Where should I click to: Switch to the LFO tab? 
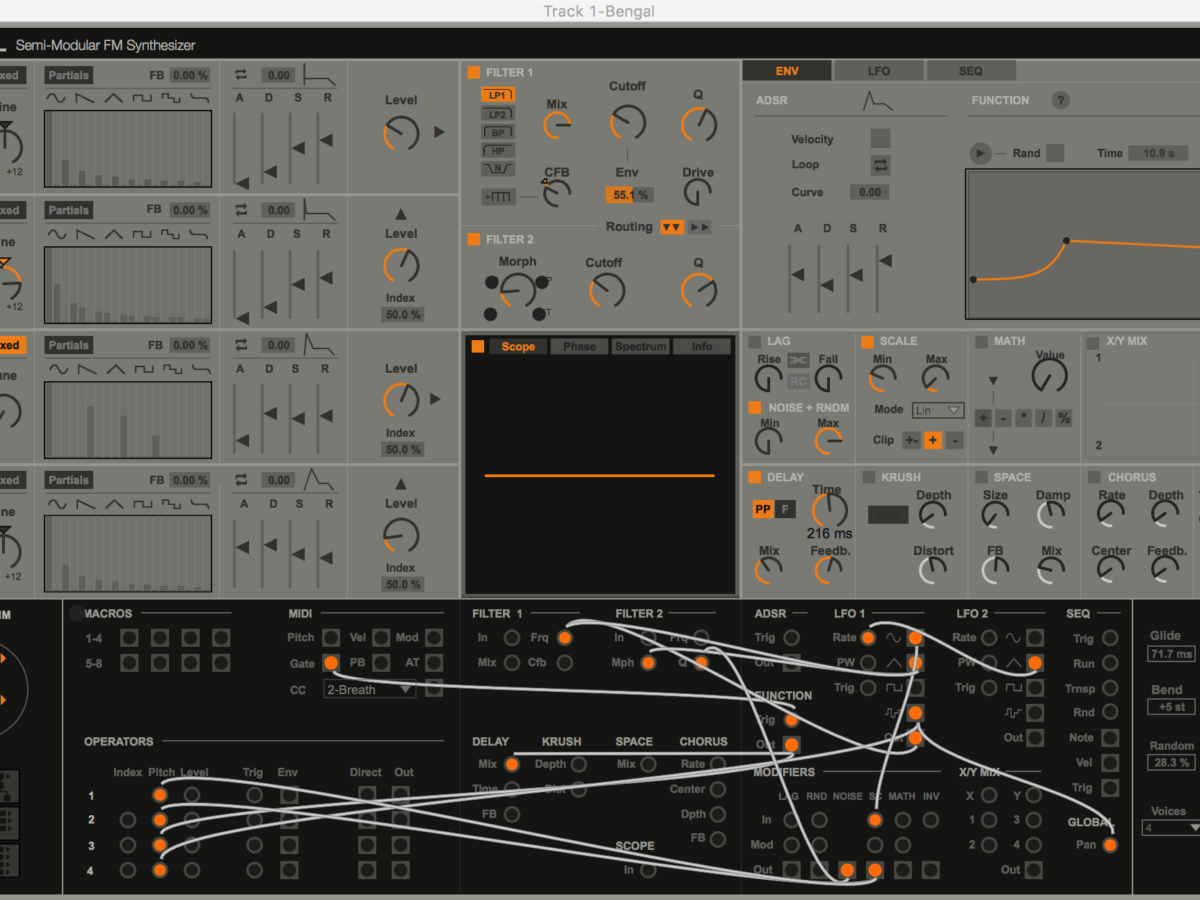(878, 71)
